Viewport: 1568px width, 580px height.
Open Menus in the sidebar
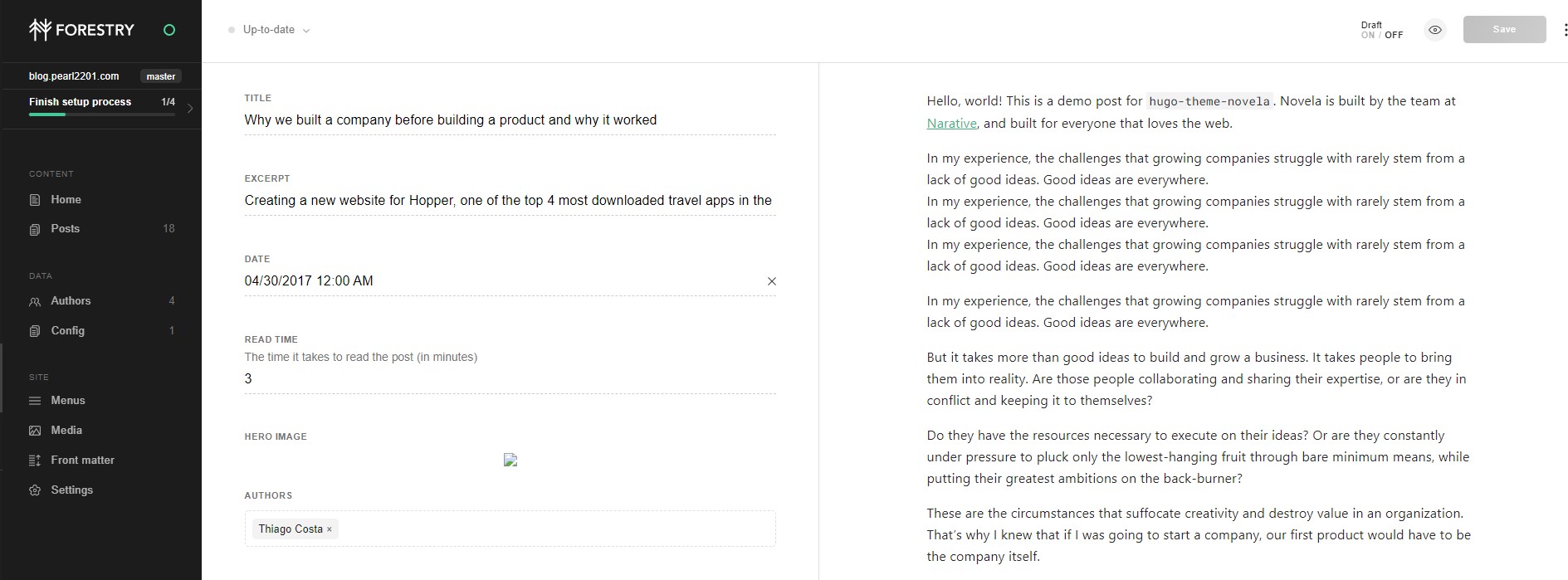[68, 401]
